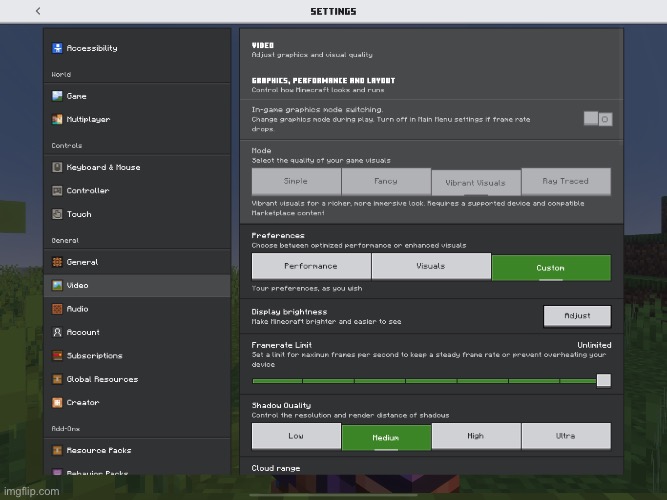Open the Creator settings label
The height and width of the screenshot is (500, 667).
click(83, 403)
